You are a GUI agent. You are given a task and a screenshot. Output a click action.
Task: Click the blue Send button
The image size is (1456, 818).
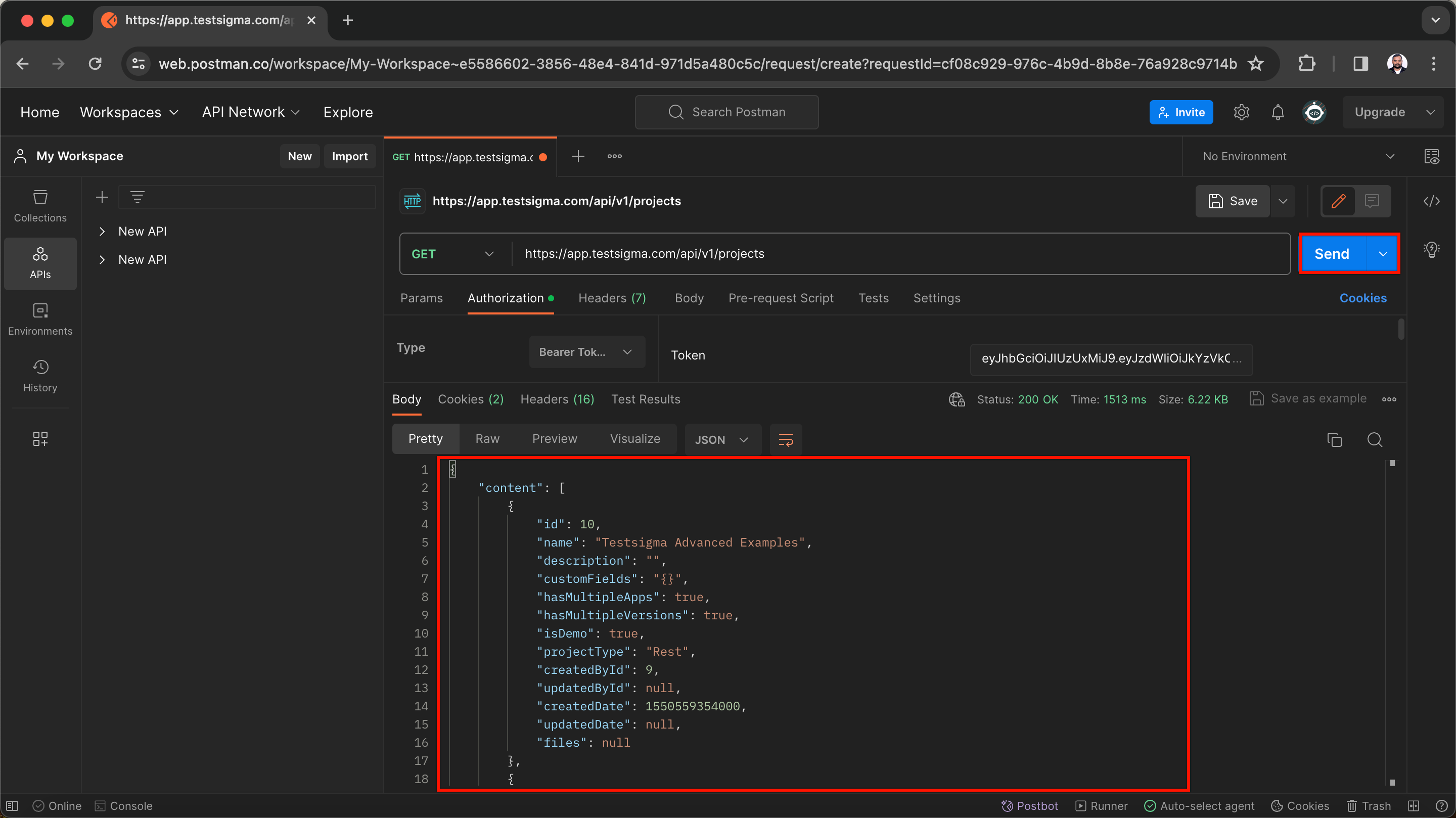(1332, 254)
